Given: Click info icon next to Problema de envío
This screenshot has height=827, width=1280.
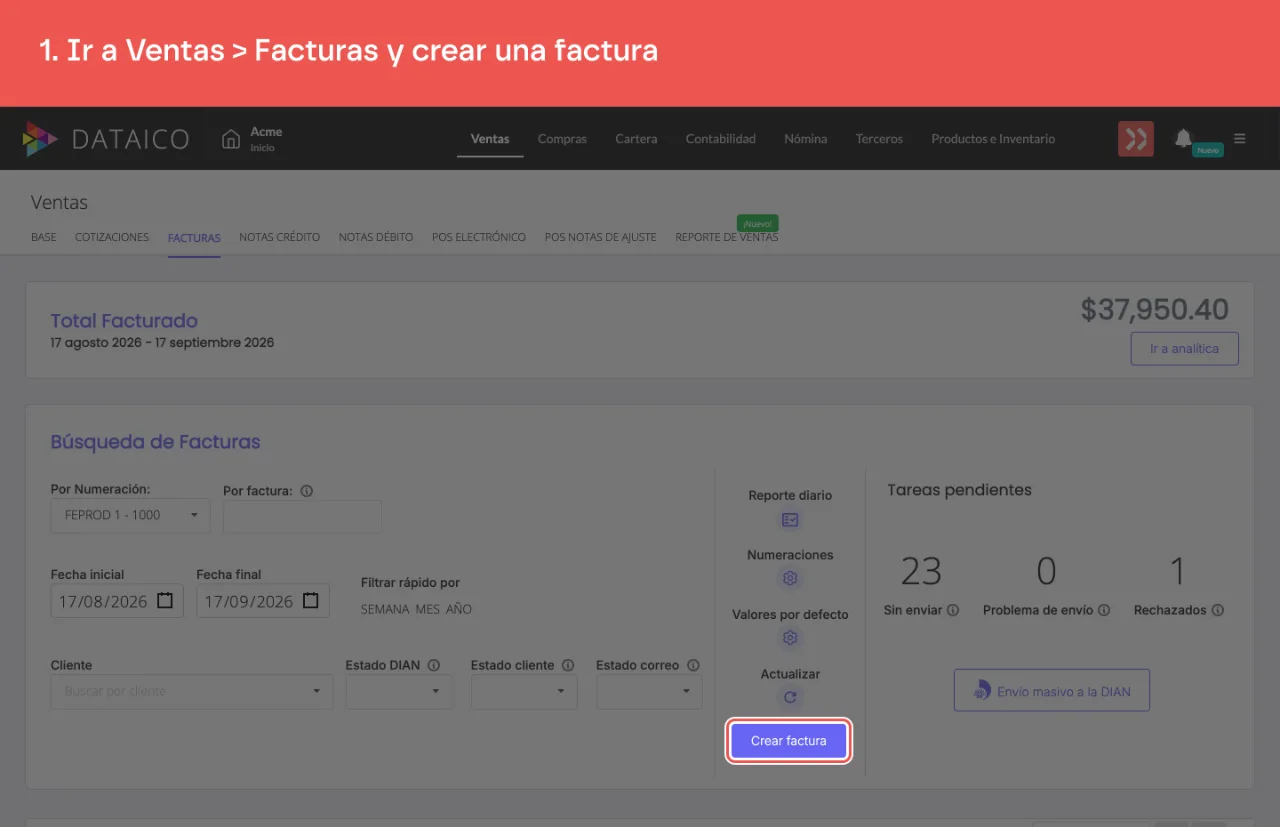Looking at the screenshot, I should tap(1104, 610).
